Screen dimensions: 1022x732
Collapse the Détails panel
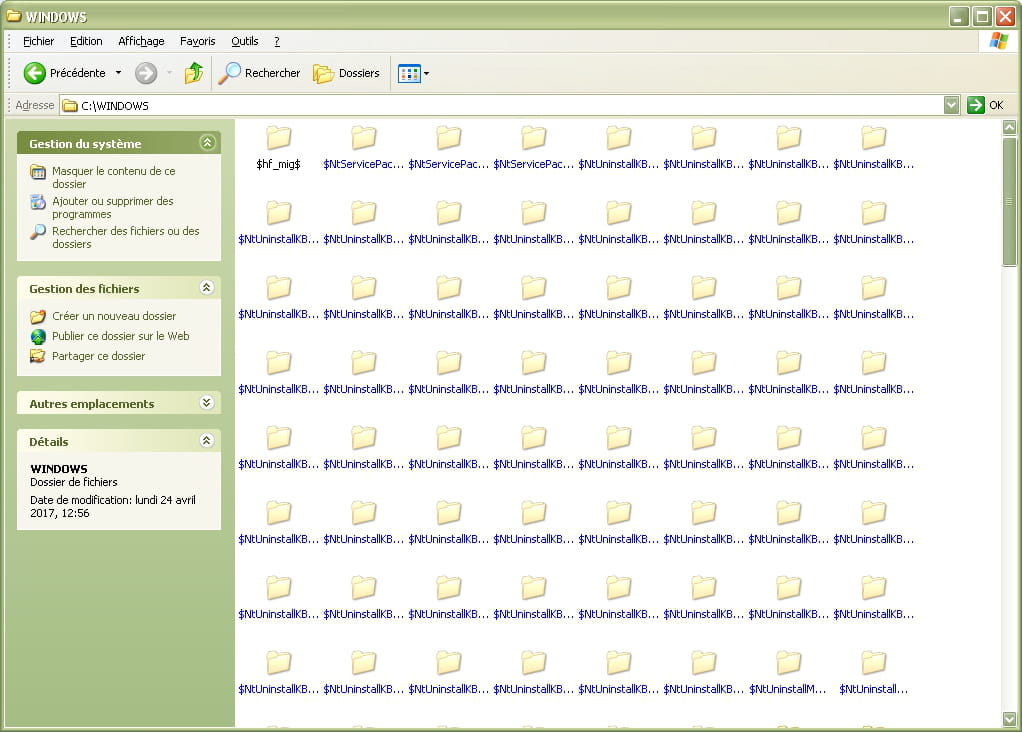click(207, 440)
